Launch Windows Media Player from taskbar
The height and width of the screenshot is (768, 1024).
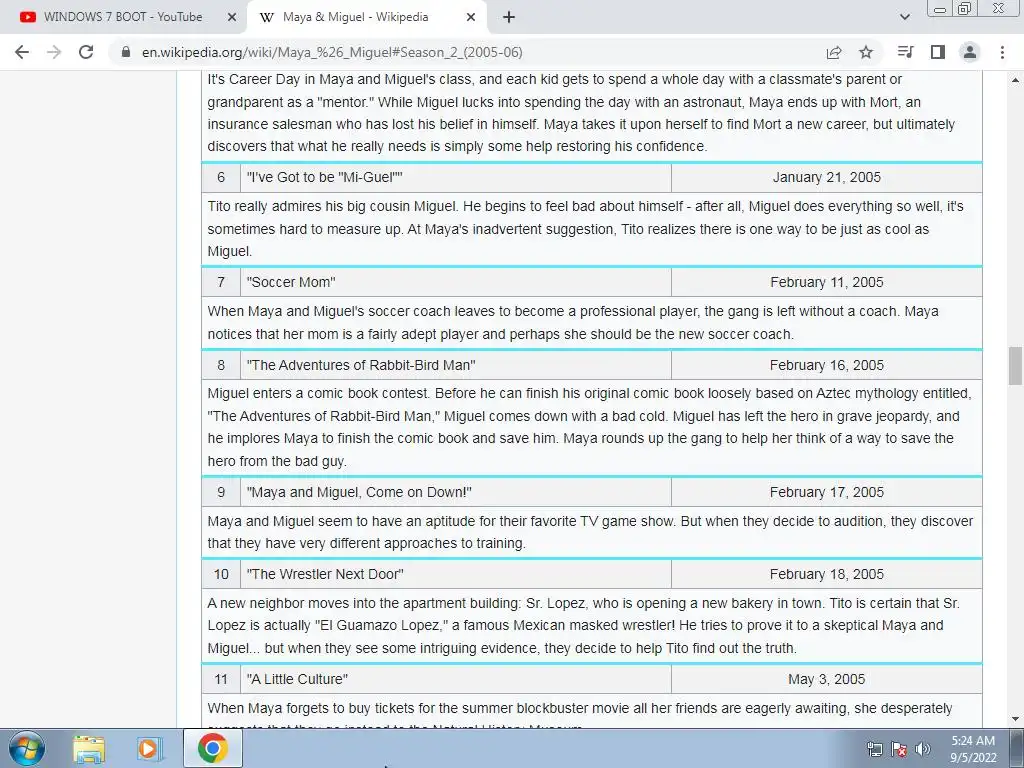(x=149, y=748)
